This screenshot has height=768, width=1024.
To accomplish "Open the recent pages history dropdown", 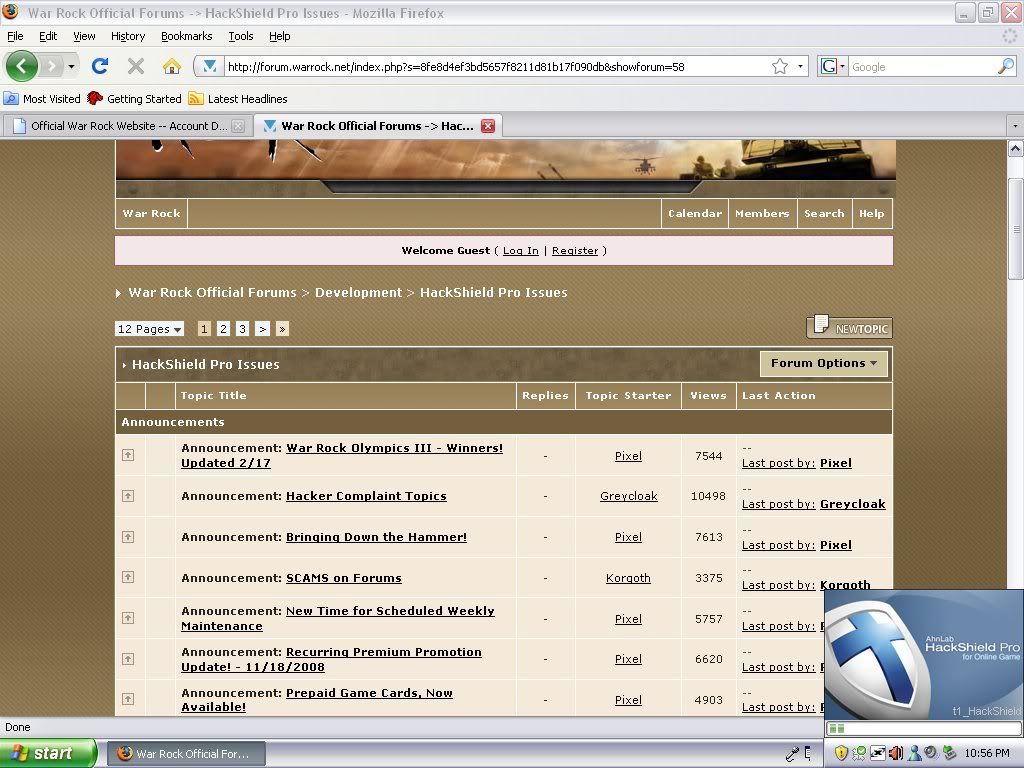I will click(71, 66).
